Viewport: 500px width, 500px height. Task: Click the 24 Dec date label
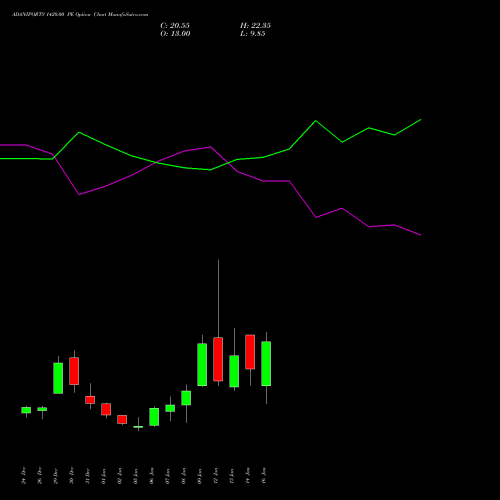click(23, 476)
